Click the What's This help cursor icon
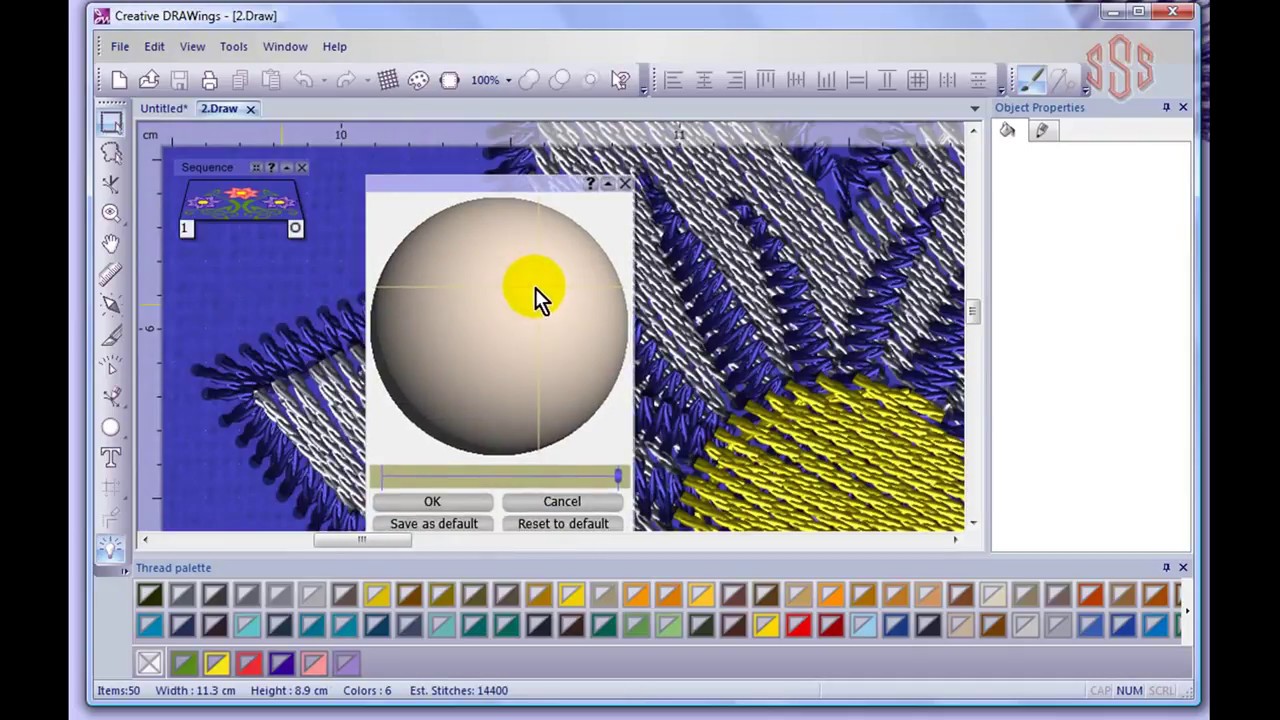The height and width of the screenshot is (720, 1280). pos(620,80)
